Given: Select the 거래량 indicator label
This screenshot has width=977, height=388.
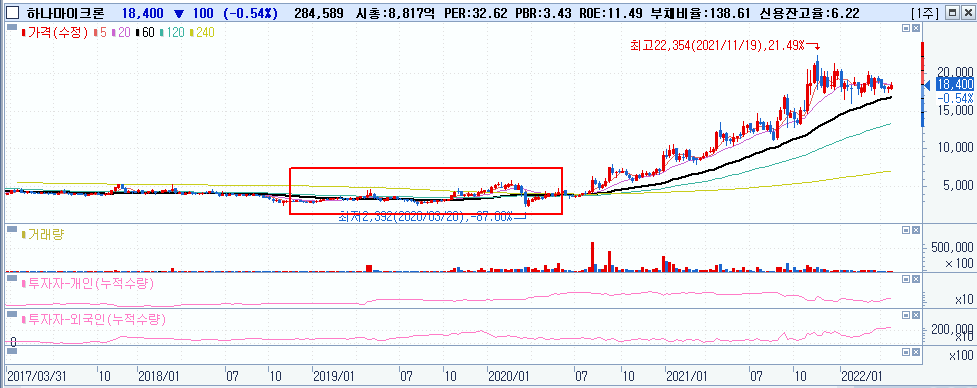Looking at the screenshot, I should pos(44,234).
